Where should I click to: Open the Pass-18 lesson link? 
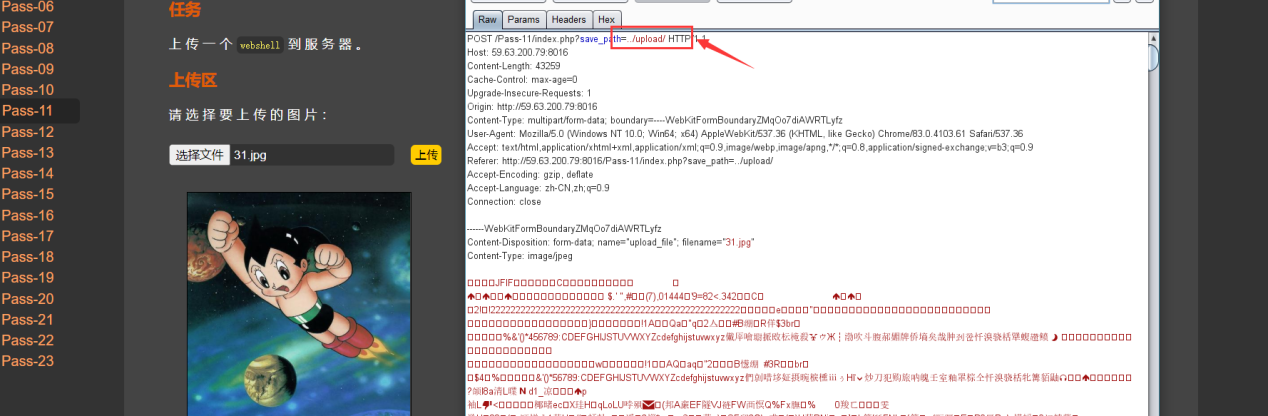point(28,257)
